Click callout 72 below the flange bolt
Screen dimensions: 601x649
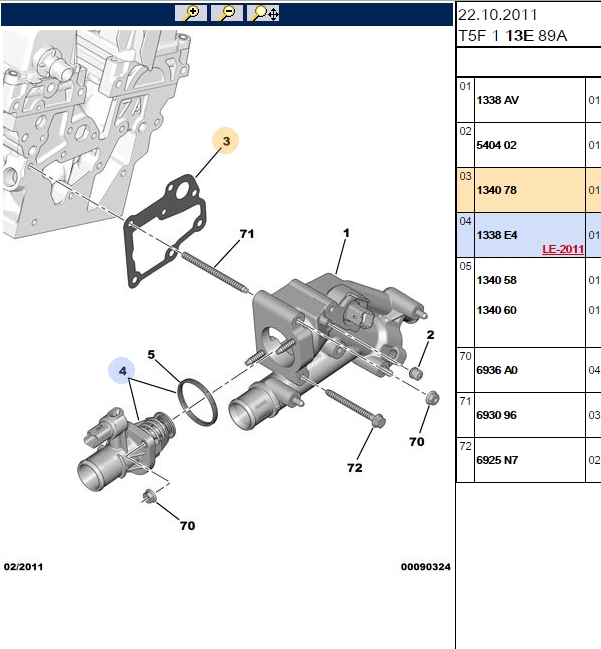tap(355, 468)
